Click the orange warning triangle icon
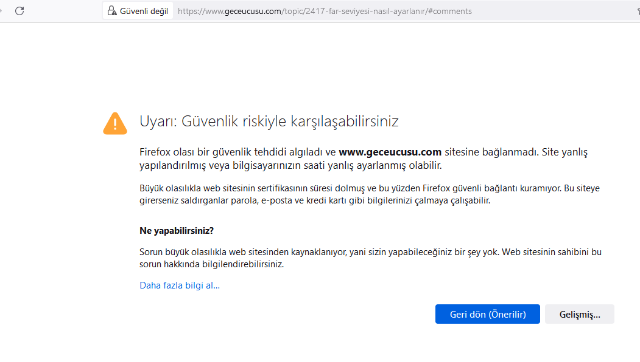 pyautogui.click(x=115, y=123)
